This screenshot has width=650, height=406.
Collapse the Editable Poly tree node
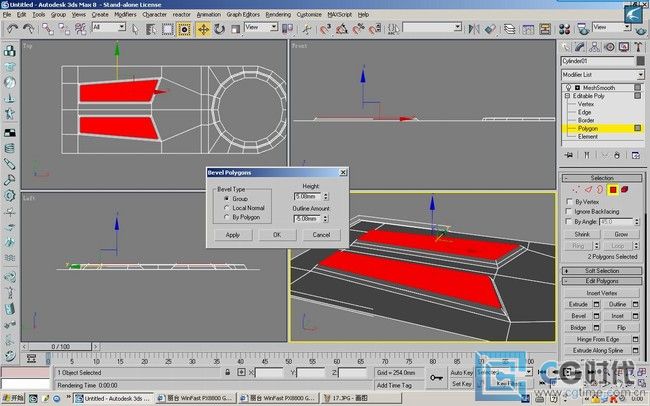pyautogui.click(x=567, y=96)
